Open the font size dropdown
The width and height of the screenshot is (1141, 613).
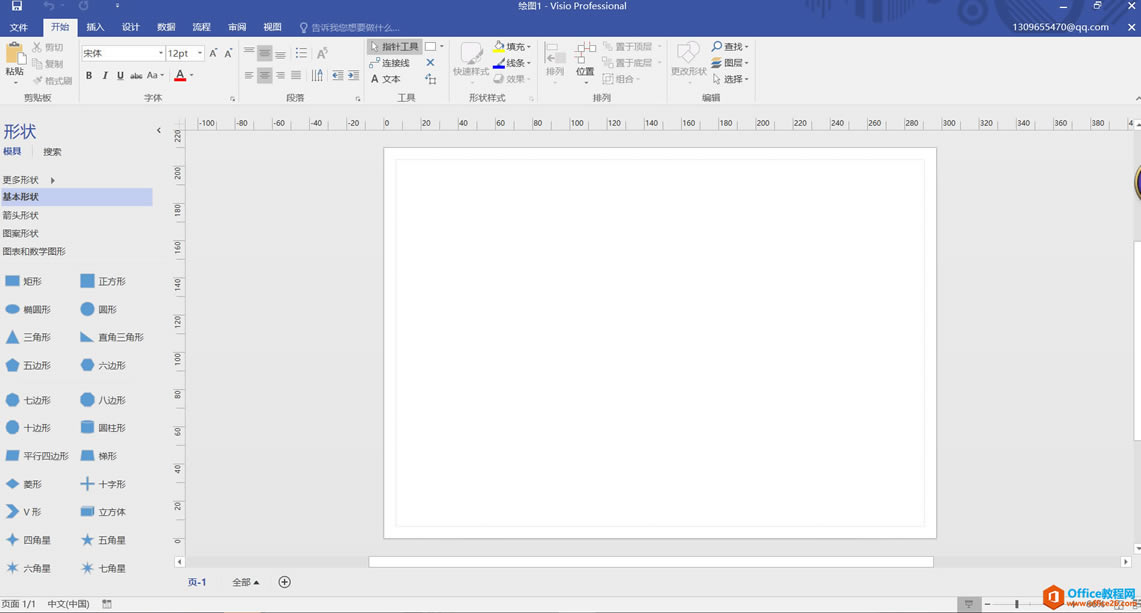[x=200, y=53]
